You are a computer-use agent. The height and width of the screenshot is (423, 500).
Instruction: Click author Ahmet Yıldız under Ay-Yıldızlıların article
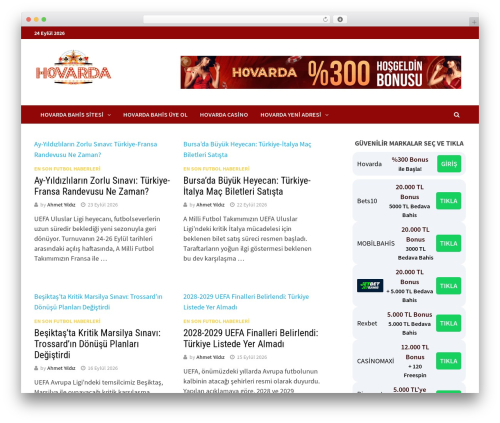pyautogui.click(x=61, y=205)
